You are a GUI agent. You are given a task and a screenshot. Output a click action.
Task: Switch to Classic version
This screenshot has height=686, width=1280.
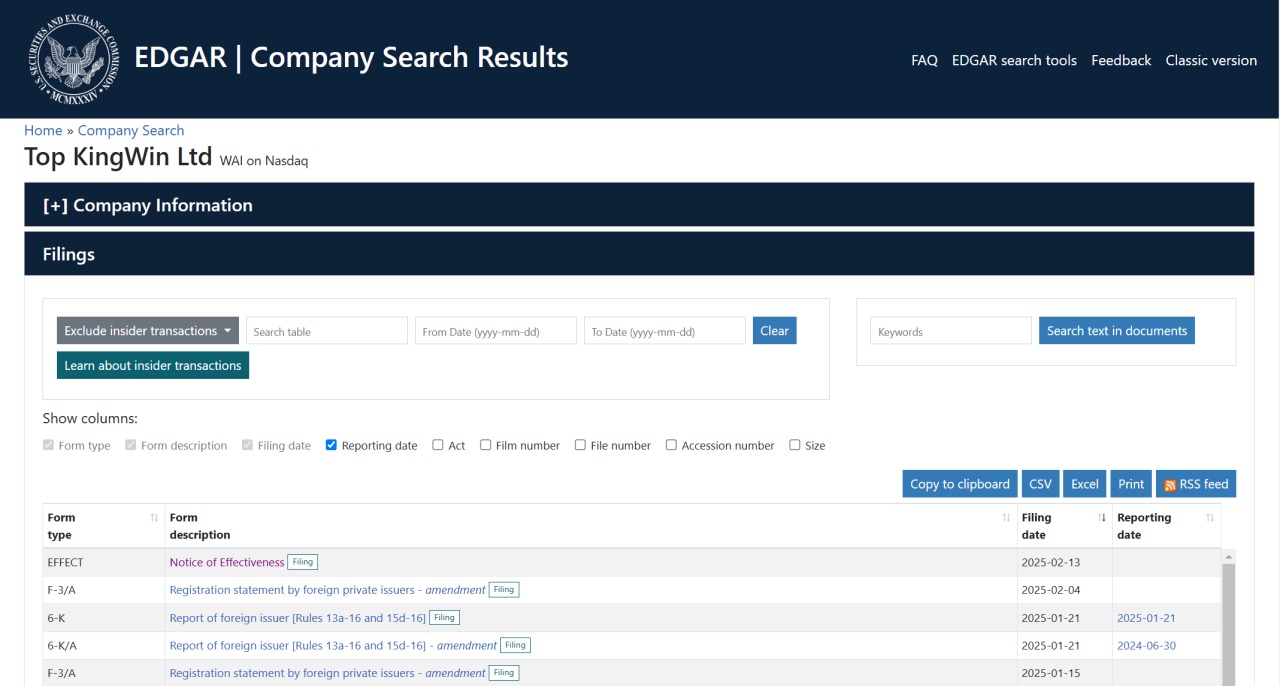point(1211,60)
